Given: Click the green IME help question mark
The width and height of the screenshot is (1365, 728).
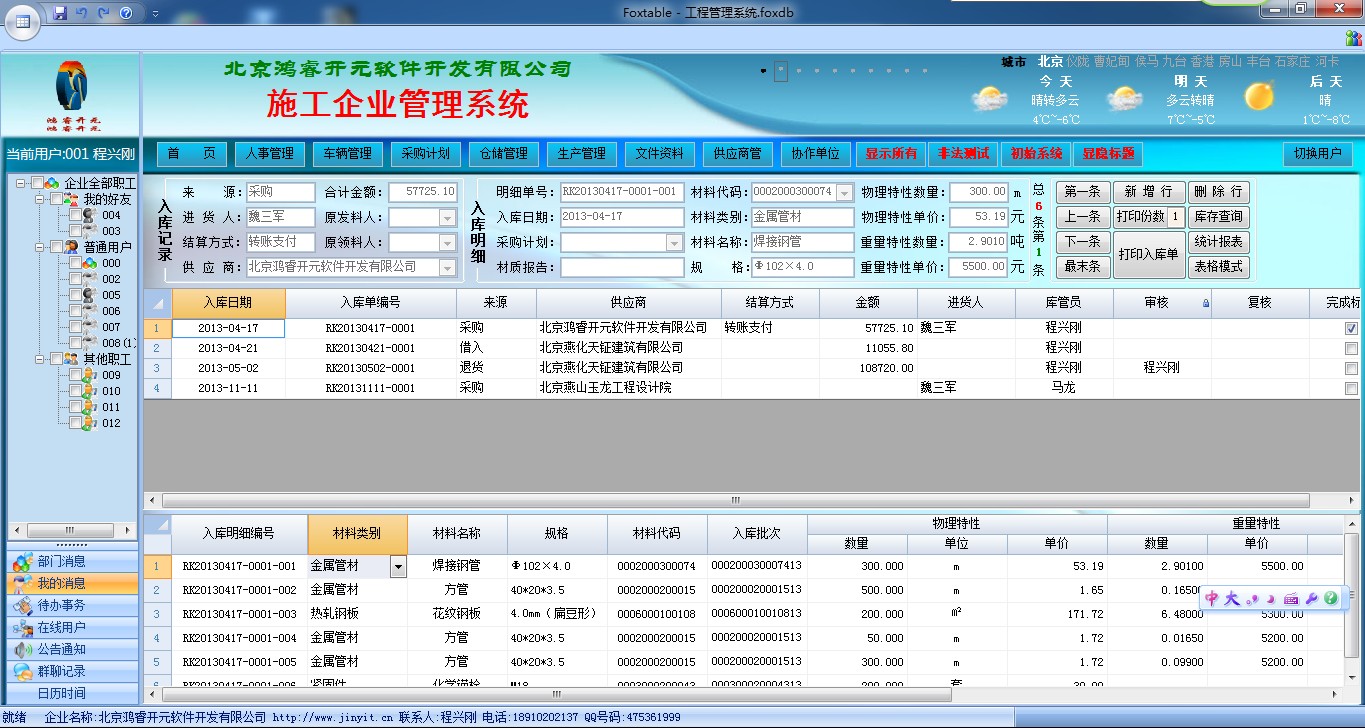Looking at the screenshot, I should pos(1330,598).
